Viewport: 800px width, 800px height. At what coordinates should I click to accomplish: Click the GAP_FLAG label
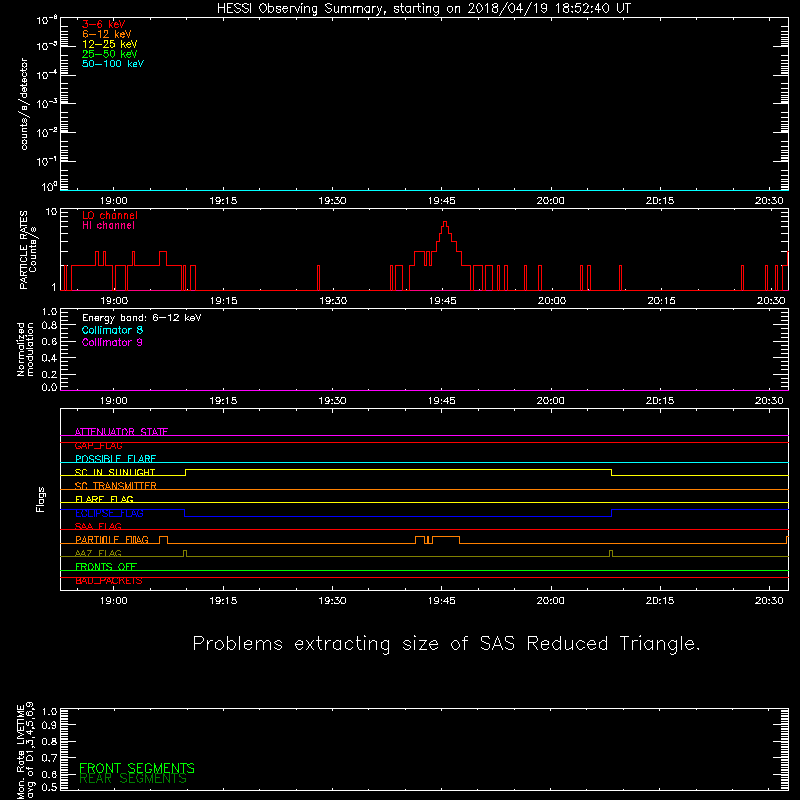click(98, 445)
